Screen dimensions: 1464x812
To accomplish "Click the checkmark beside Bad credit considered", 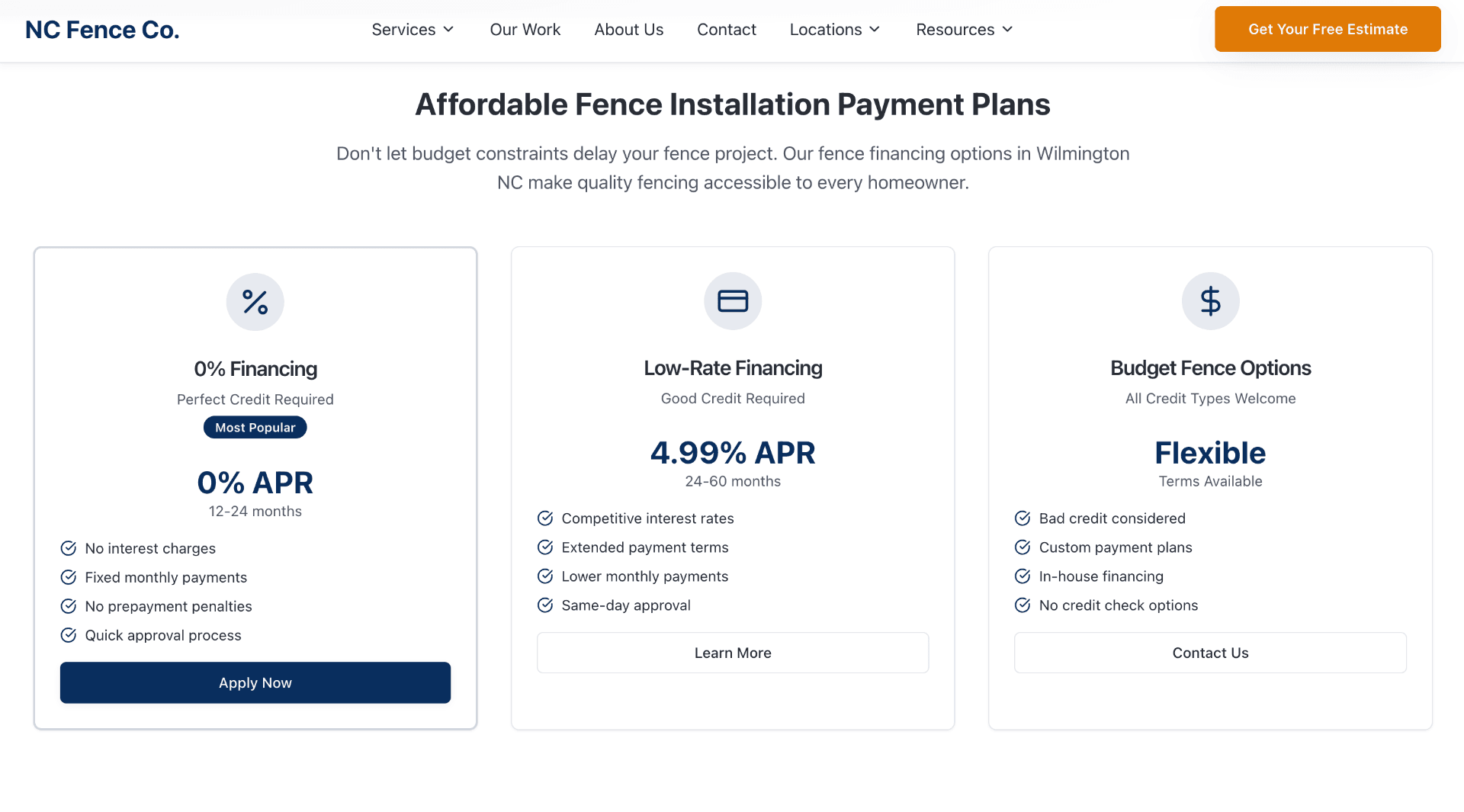I will click(x=1023, y=518).
